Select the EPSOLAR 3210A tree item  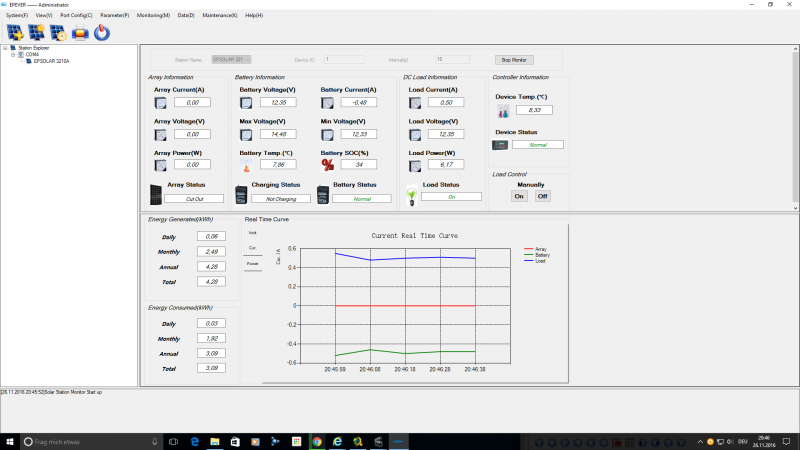[x=52, y=61]
